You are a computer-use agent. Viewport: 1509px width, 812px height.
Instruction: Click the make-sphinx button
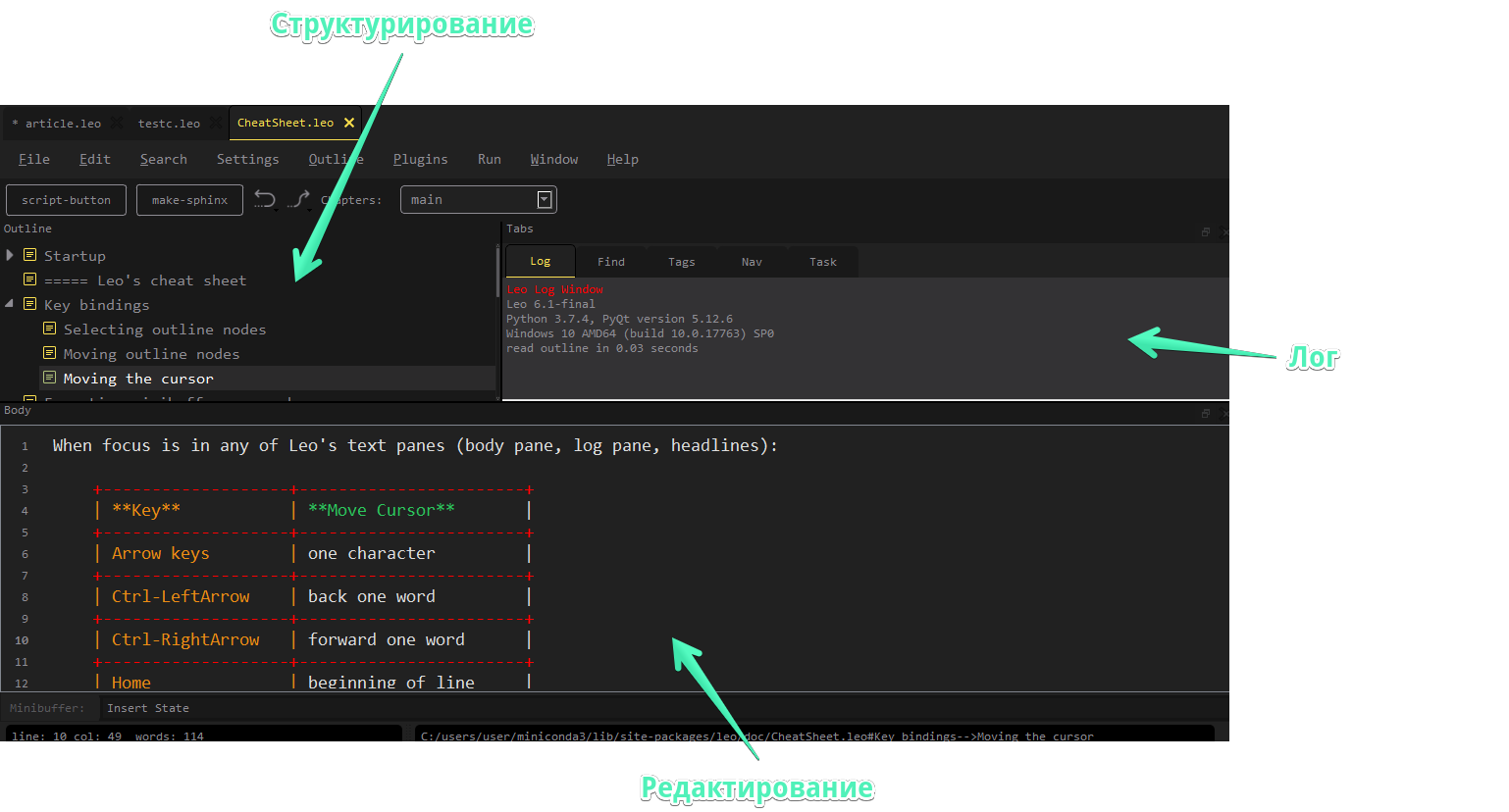click(x=189, y=199)
